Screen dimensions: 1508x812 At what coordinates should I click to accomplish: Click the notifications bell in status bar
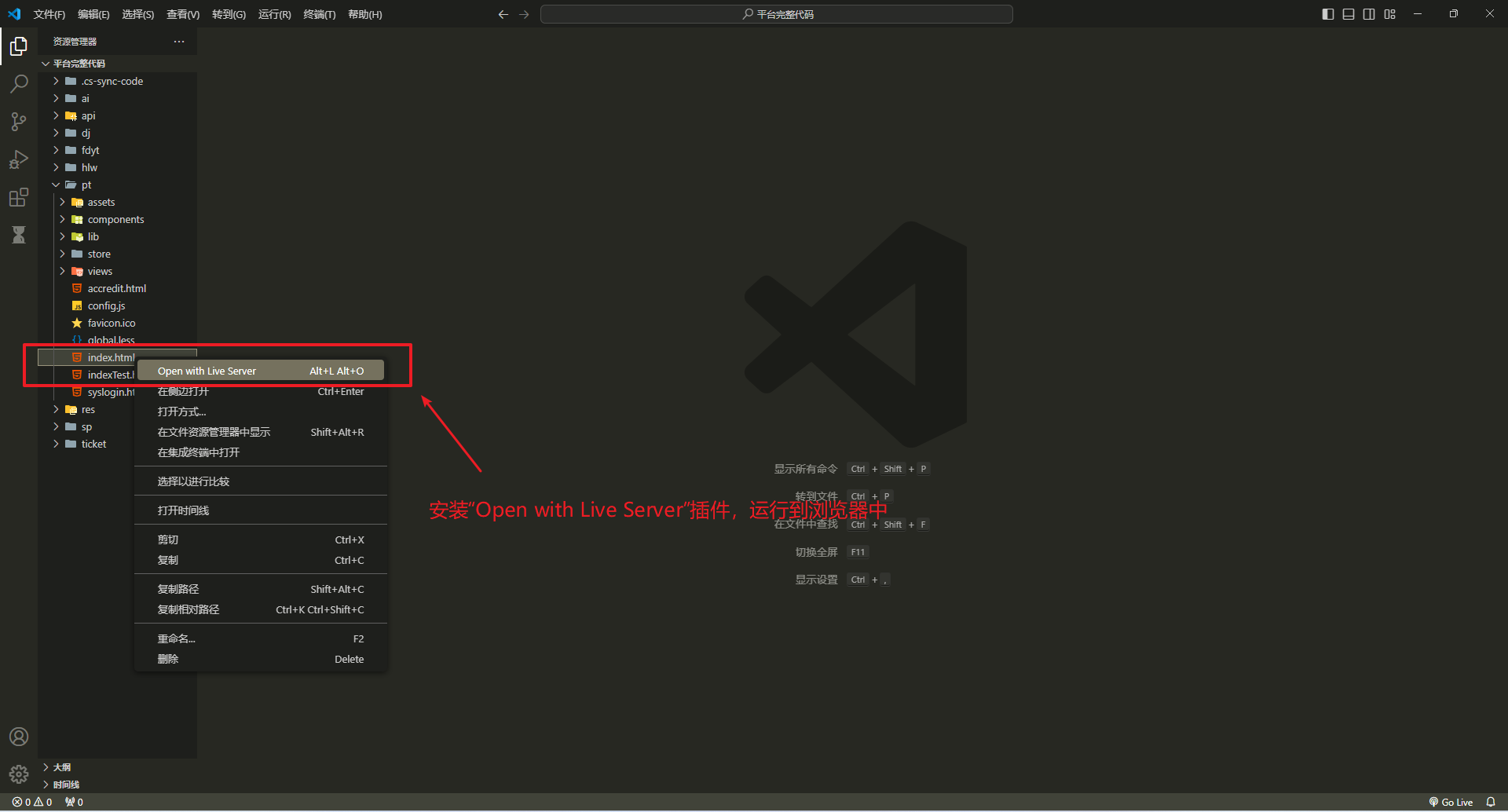tap(1491, 802)
